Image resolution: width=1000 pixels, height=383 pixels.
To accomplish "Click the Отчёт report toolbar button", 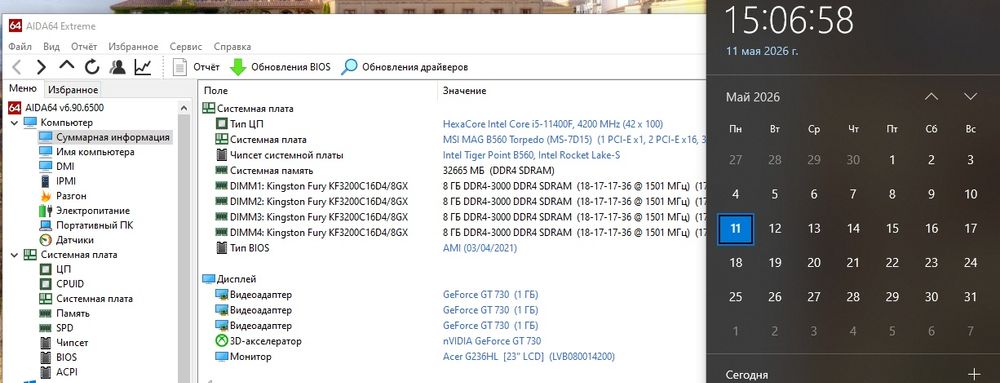I will (196, 67).
